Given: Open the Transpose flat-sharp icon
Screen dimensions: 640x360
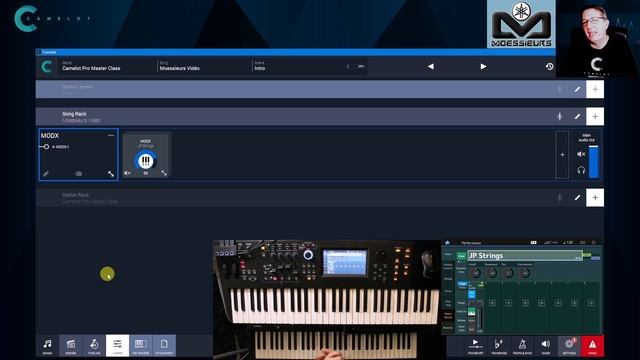Looking at the screenshot, I should click(498, 346).
